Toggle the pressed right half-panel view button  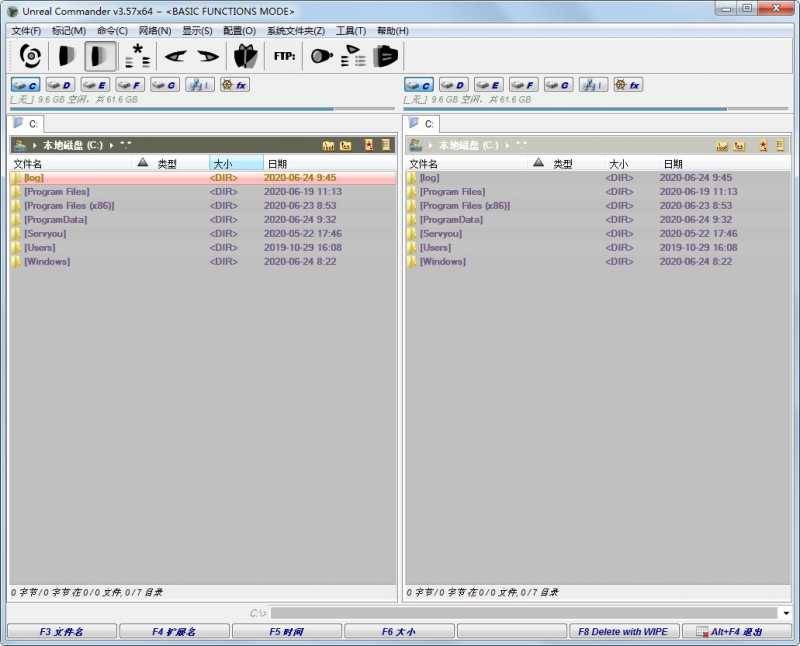[x=100, y=56]
